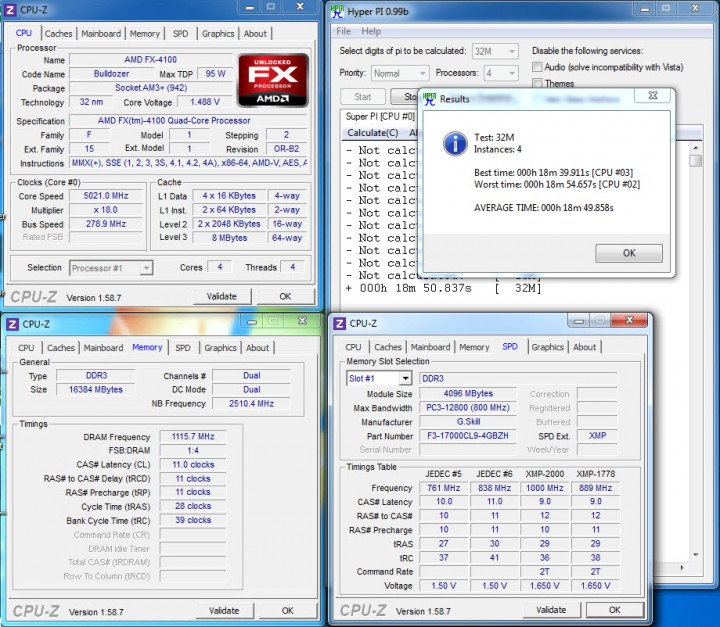Screen dimensions: 720x627
Task: Open Hyper PI Help menu
Action: tap(371, 31)
